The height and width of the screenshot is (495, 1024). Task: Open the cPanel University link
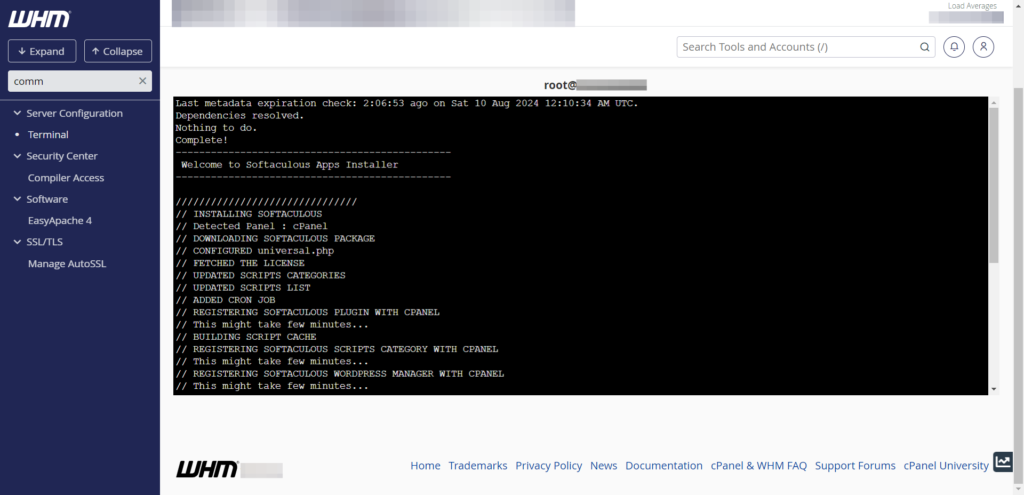pos(946,466)
